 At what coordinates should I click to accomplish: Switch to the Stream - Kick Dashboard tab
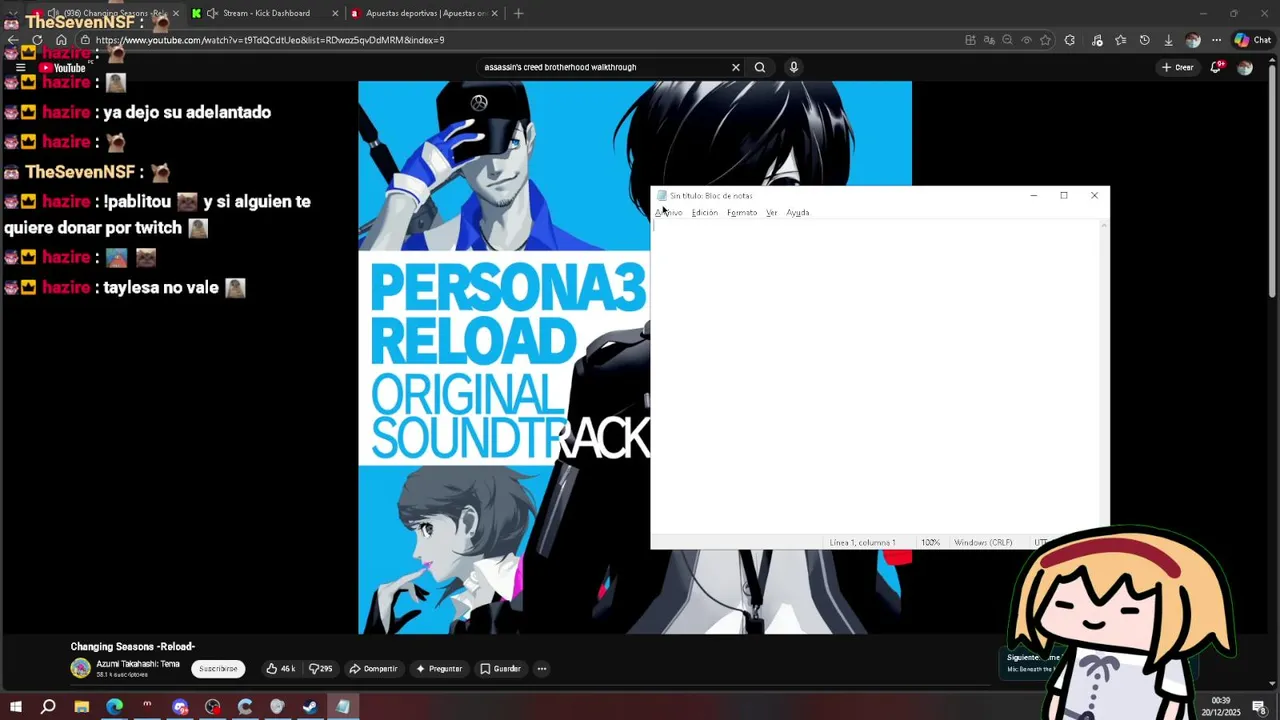click(x=265, y=13)
